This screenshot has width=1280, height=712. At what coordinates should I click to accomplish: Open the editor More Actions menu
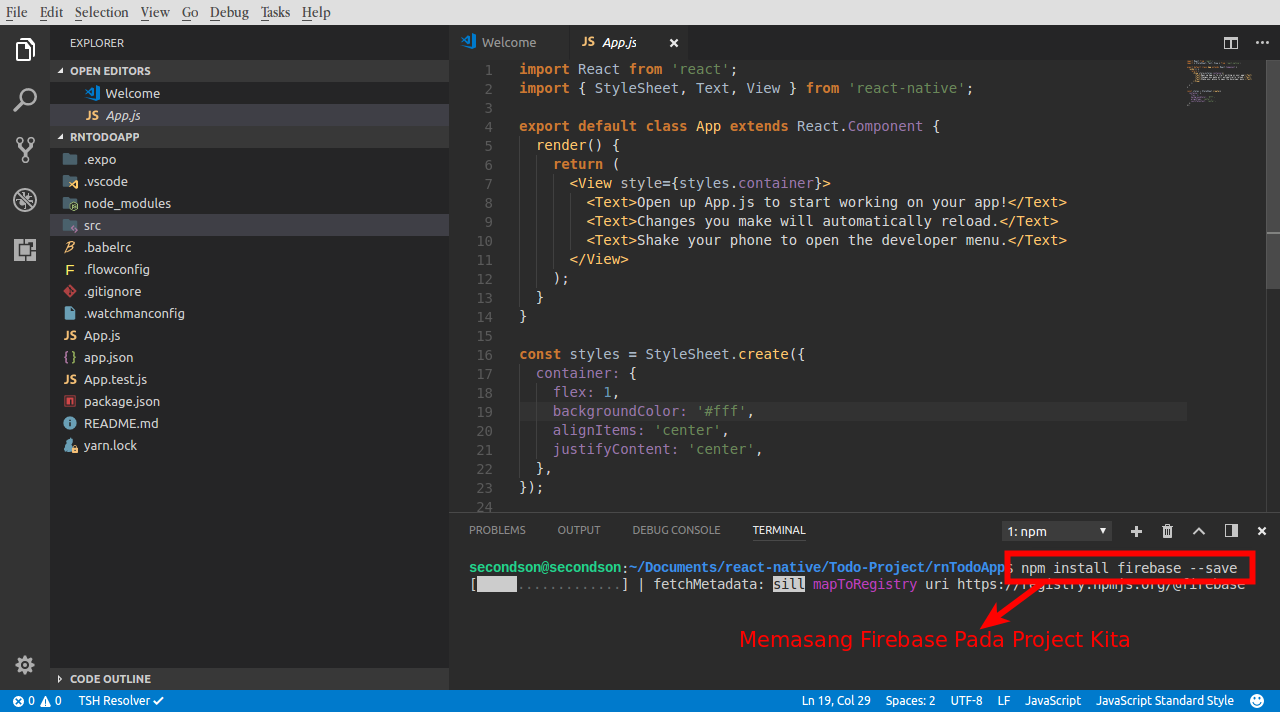[x=1261, y=43]
